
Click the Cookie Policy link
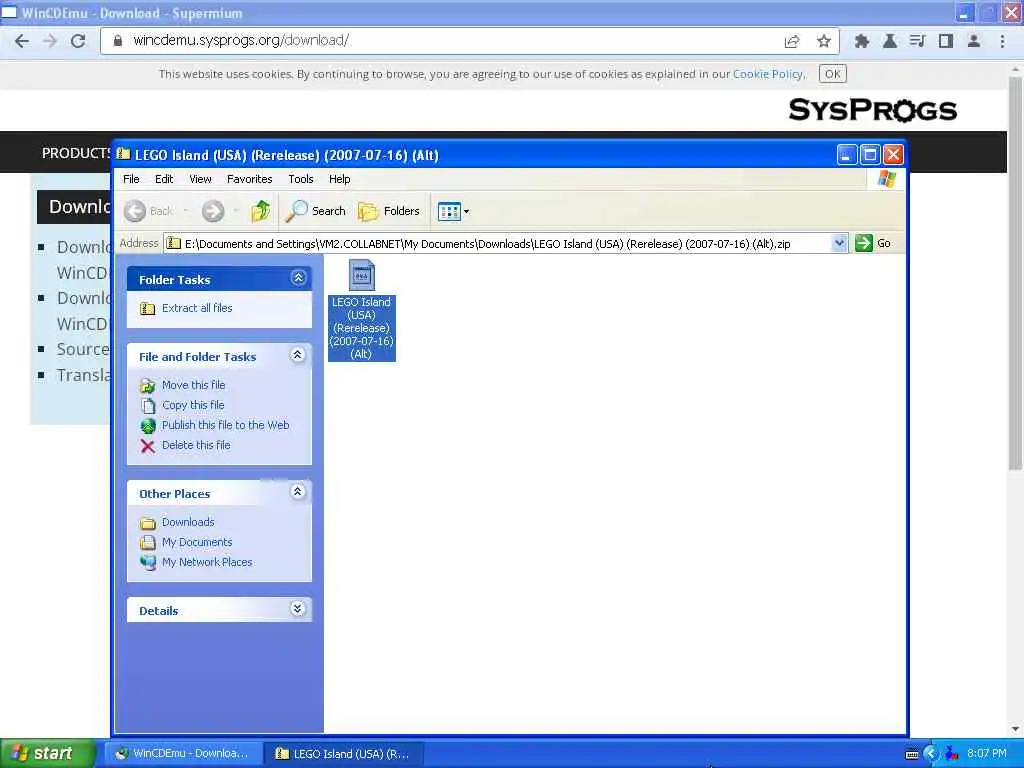pyautogui.click(x=768, y=74)
